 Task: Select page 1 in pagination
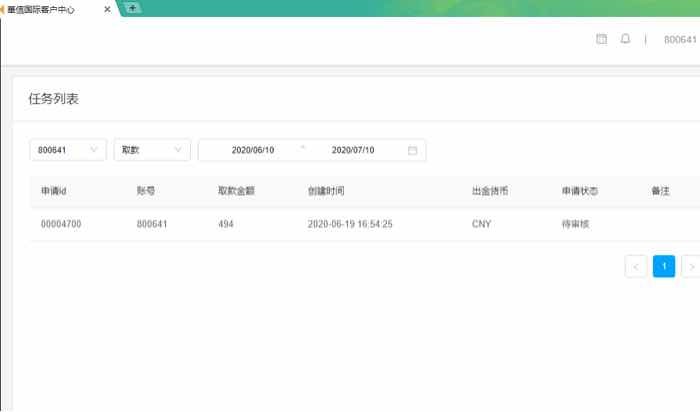click(664, 266)
